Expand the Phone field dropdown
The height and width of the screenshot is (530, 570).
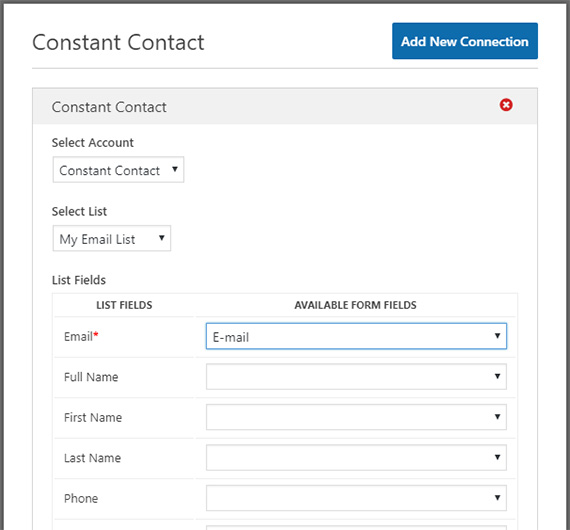(356, 498)
